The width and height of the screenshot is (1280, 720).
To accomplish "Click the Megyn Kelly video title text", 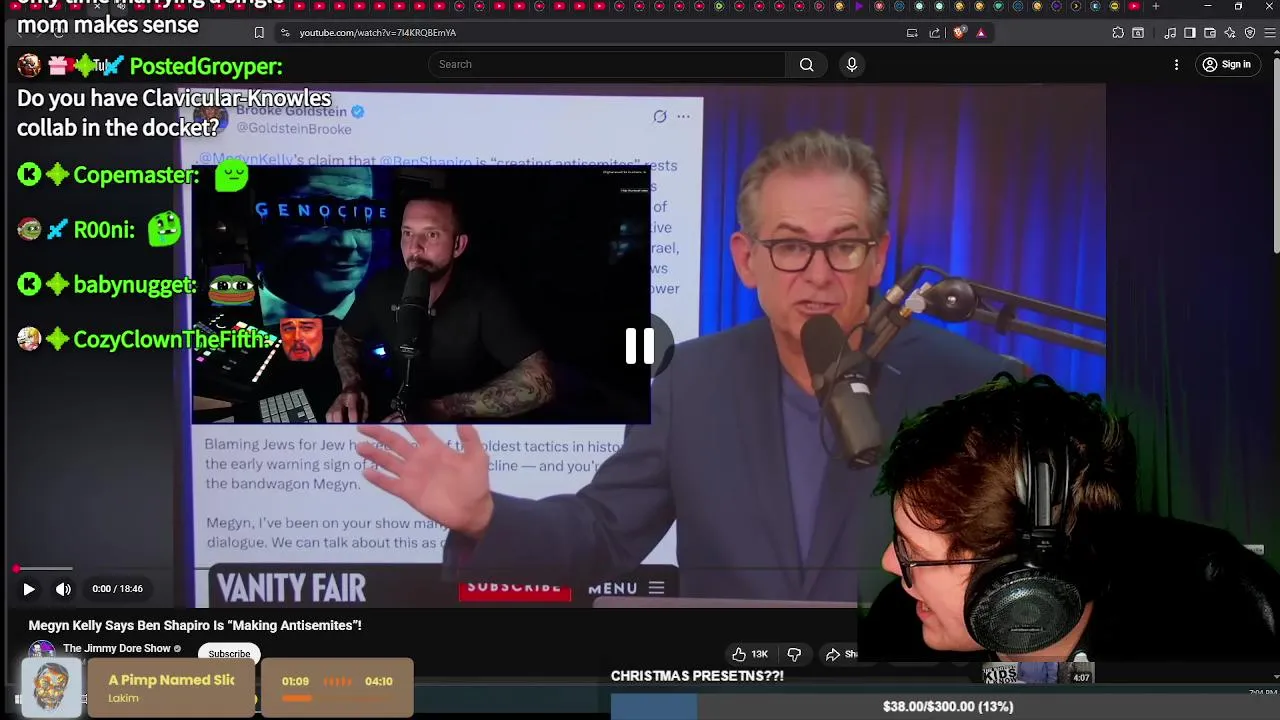I will click(x=195, y=625).
